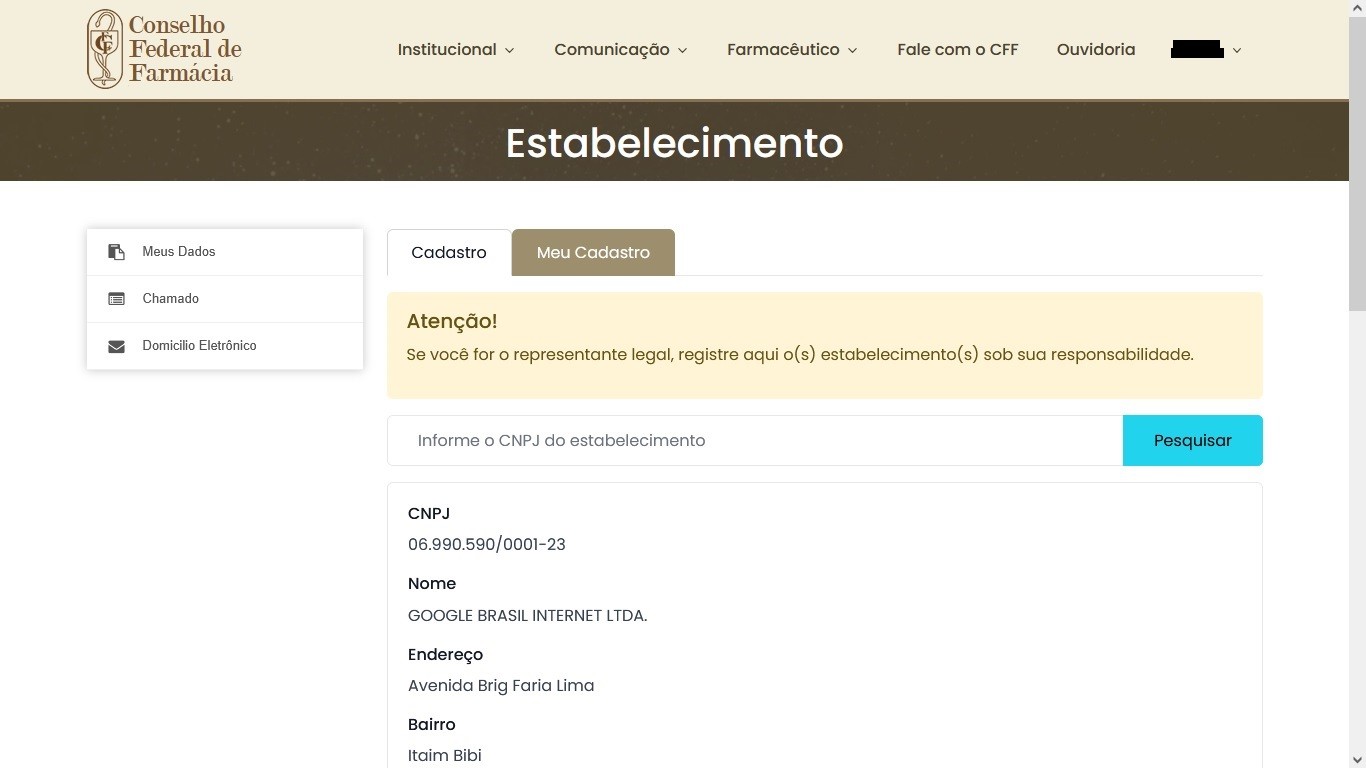Switch to the Cadastro tab

(448, 253)
